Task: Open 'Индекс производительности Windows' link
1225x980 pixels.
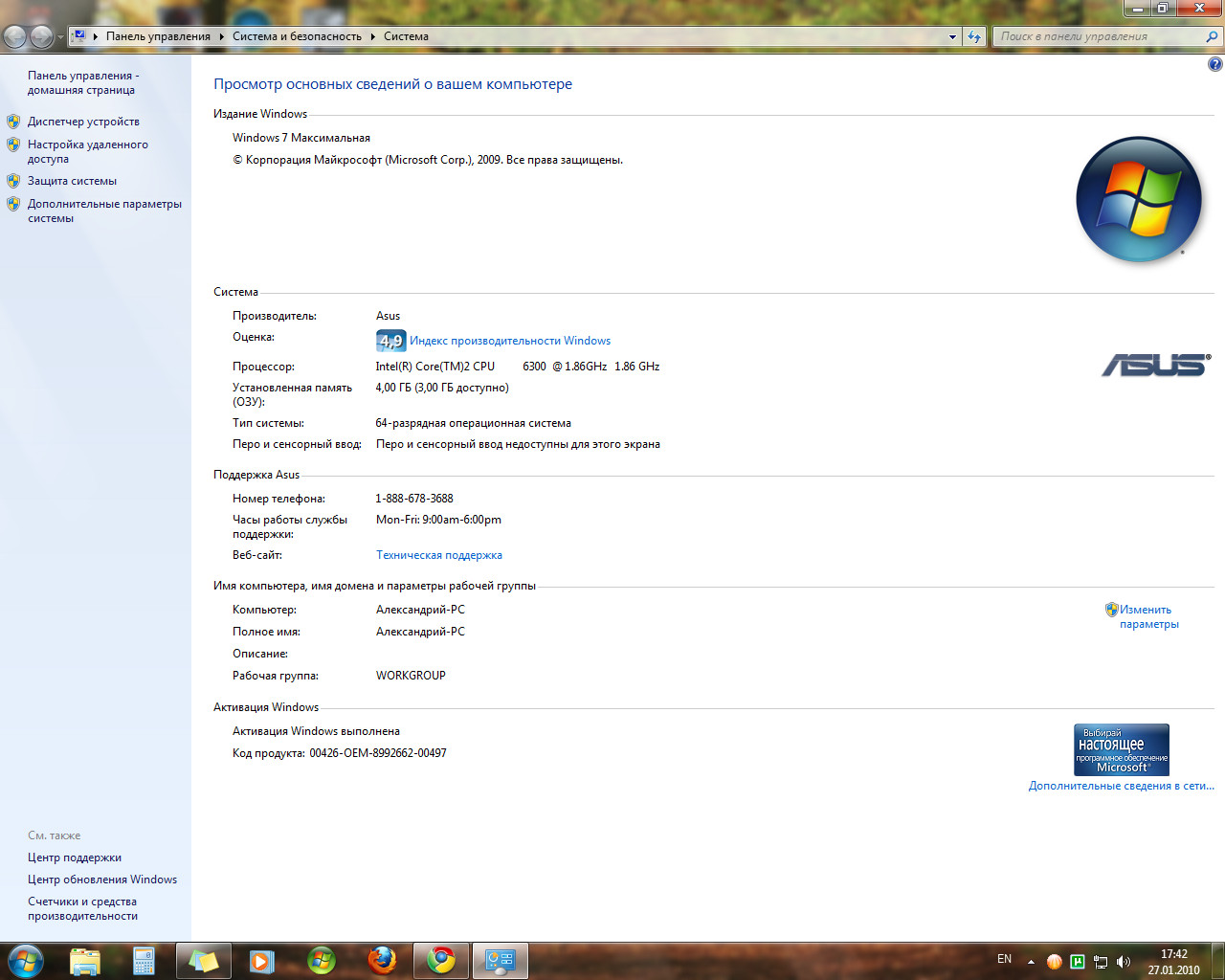Action: tap(509, 341)
